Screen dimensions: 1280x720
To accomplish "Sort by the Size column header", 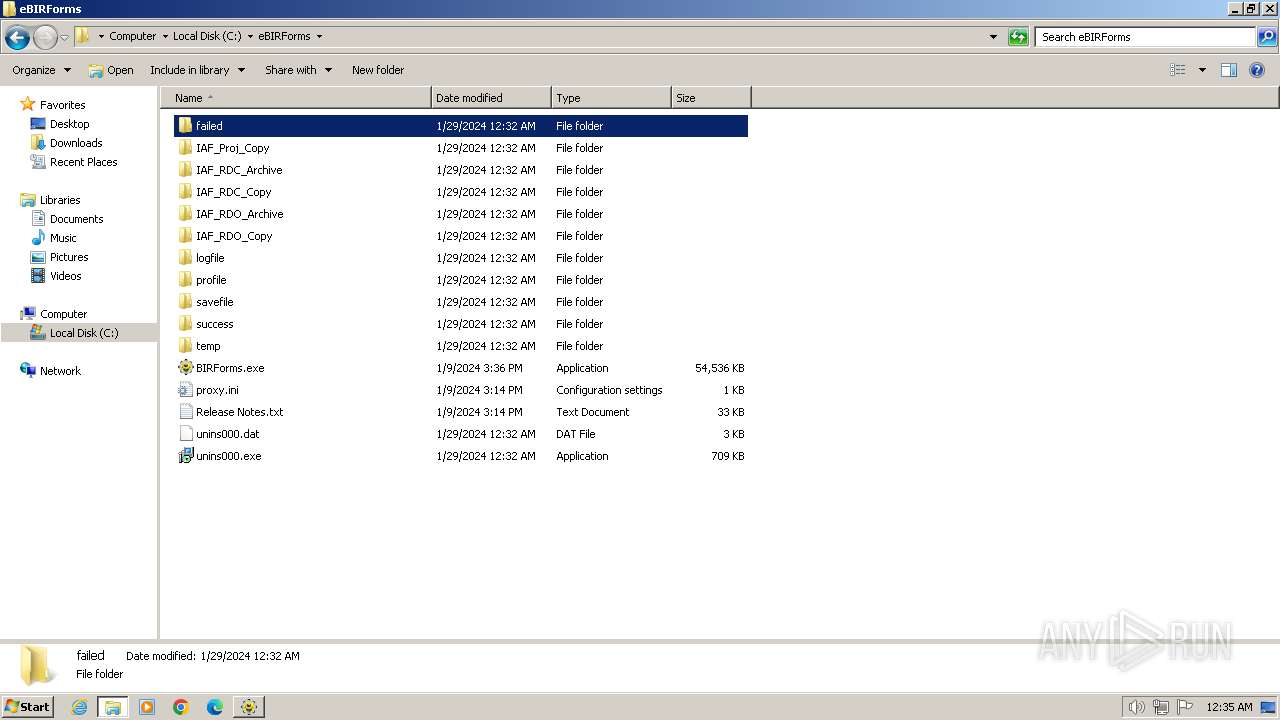I will [x=711, y=98].
